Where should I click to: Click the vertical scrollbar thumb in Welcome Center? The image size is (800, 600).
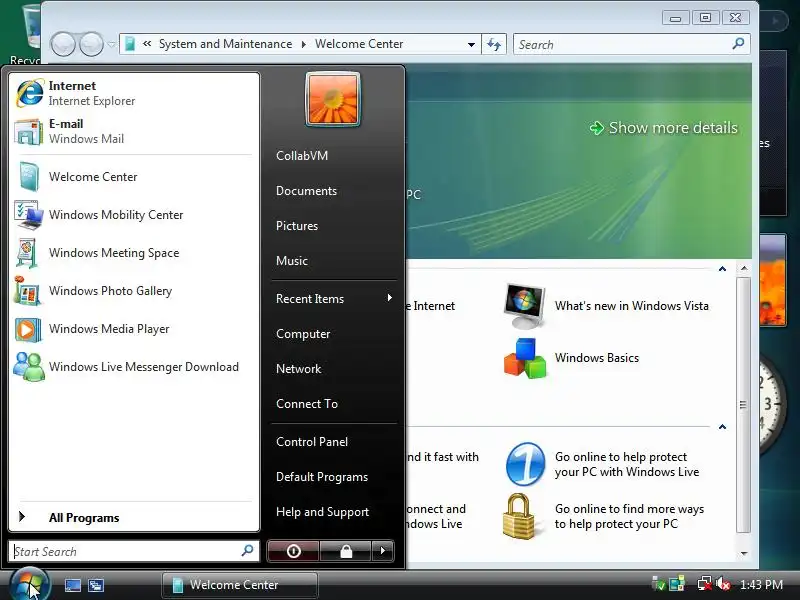pyautogui.click(x=743, y=405)
